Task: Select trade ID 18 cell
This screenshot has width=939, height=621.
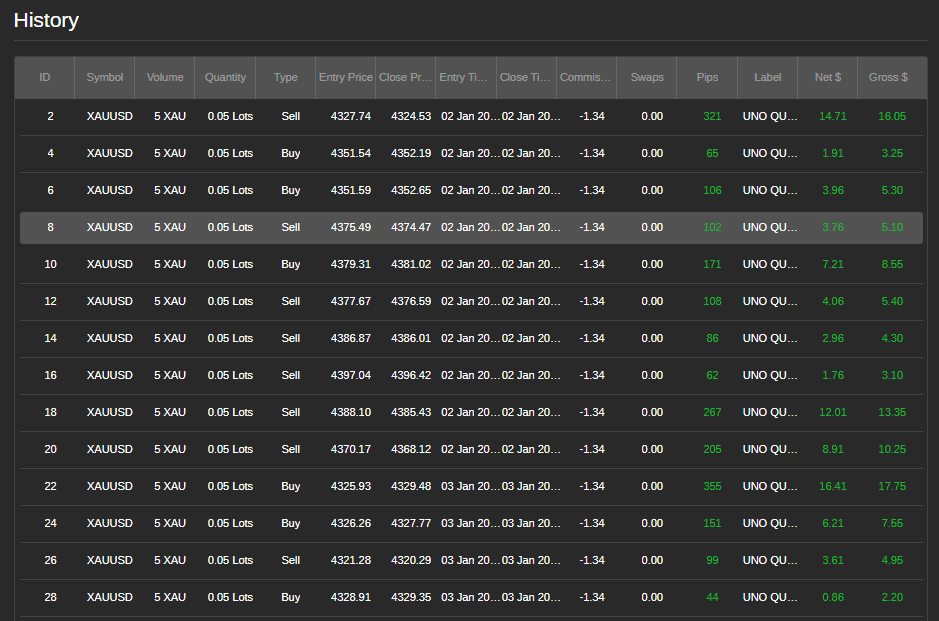Action: (50, 412)
